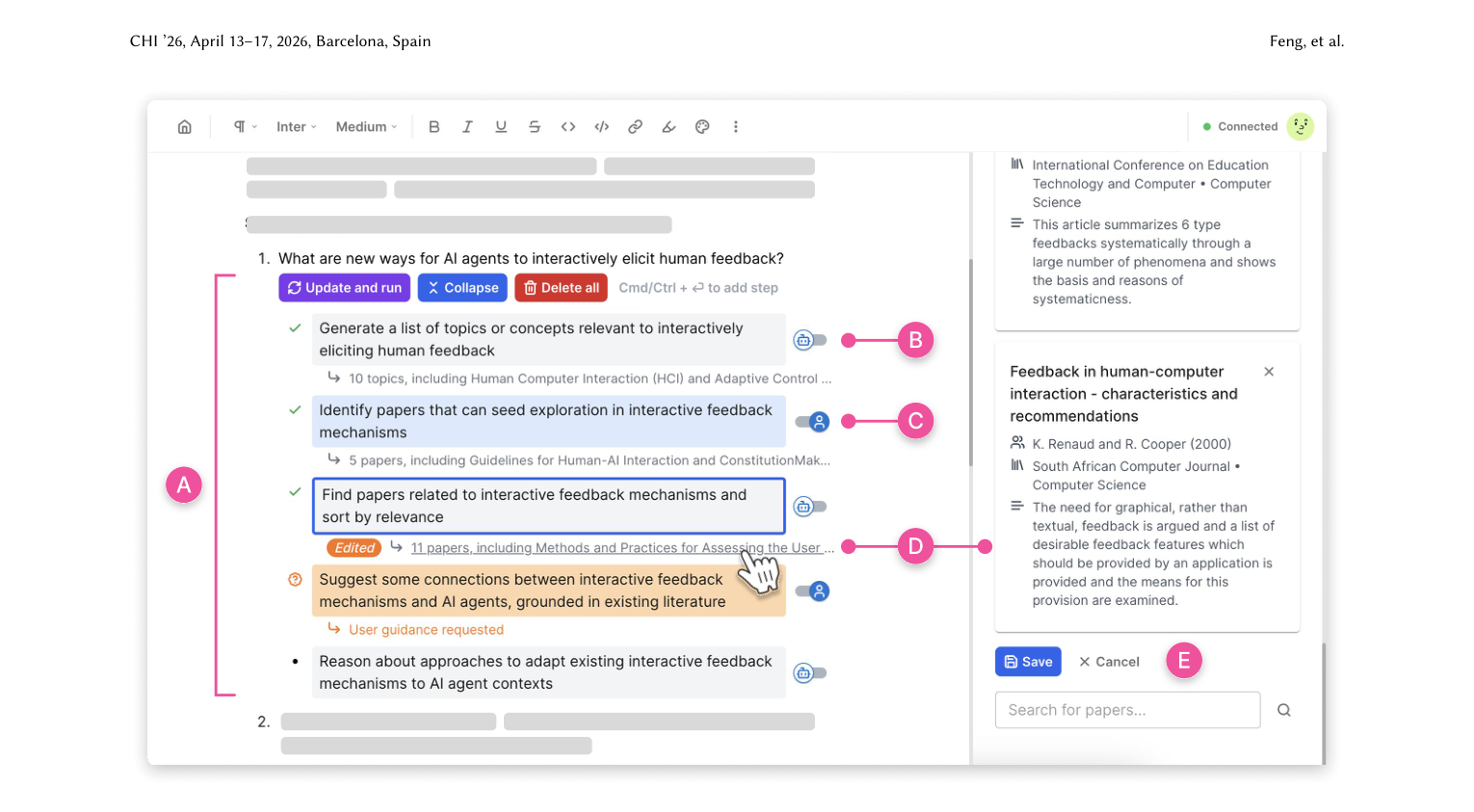Screen dimensions: 1474x812
Task: Open the Inter font dropdown
Action: pyautogui.click(x=296, y=127)
